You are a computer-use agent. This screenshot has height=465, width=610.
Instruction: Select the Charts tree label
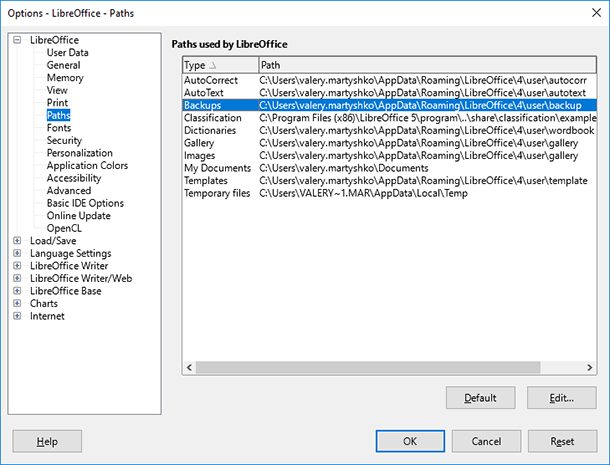[x=44, y=303]
